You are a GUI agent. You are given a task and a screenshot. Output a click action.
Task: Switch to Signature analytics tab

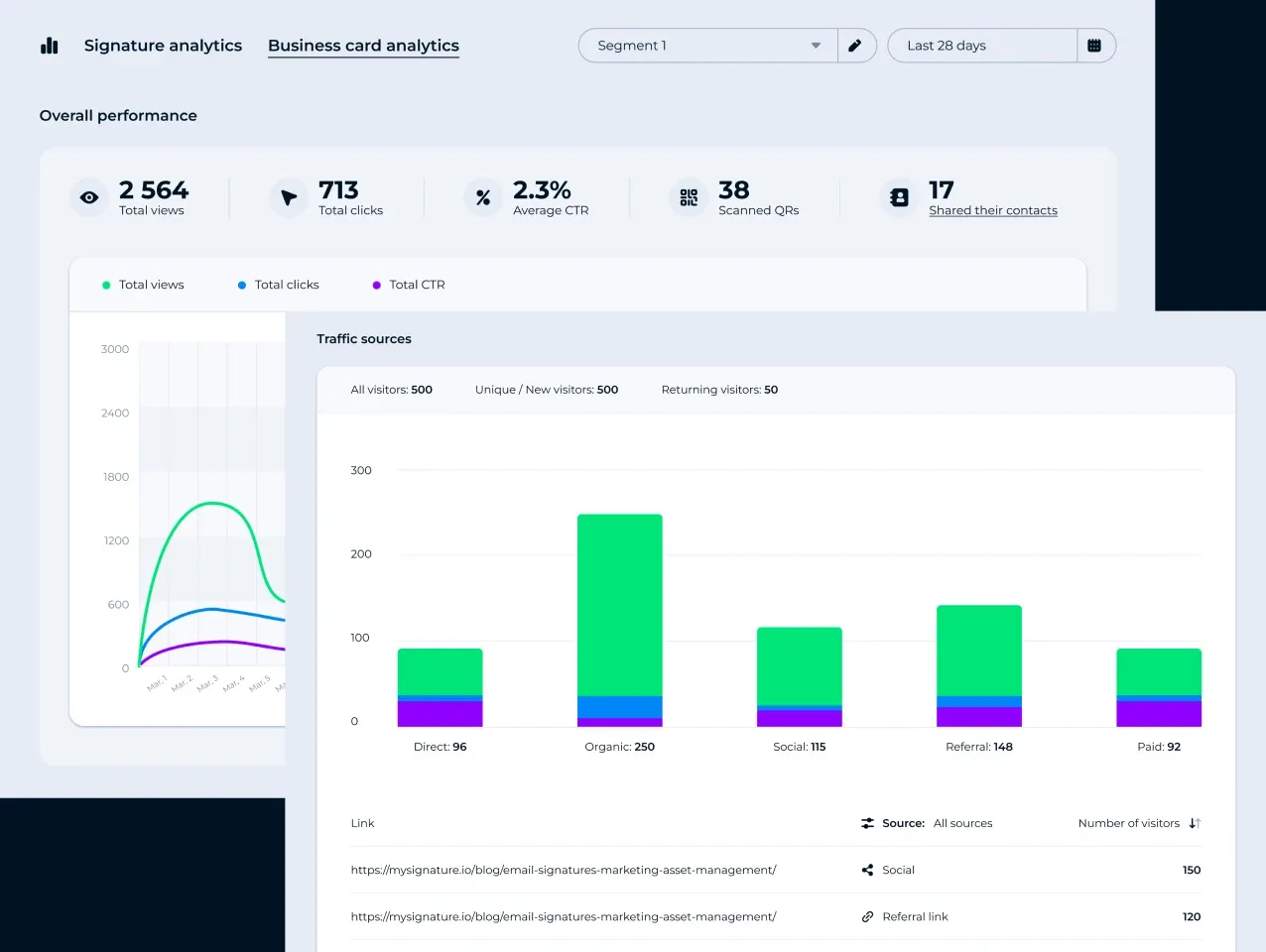pos(163,46)
